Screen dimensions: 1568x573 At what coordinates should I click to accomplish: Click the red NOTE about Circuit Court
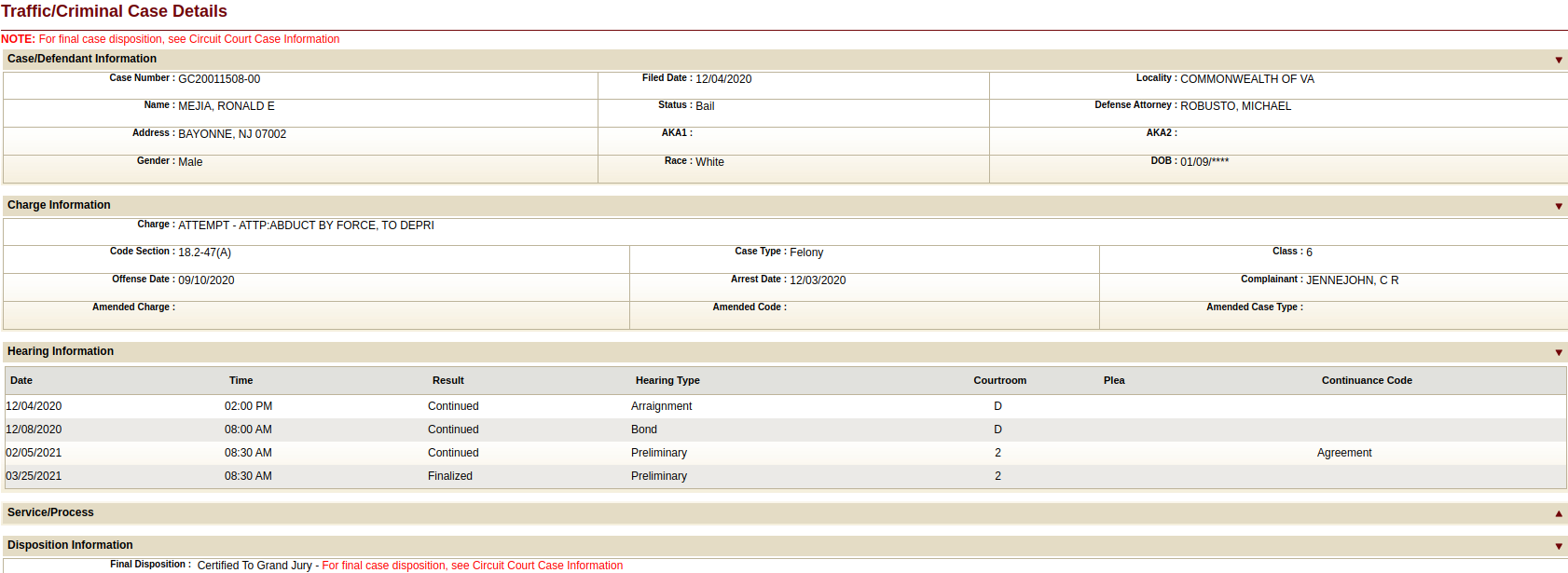(x=171, y=39)
